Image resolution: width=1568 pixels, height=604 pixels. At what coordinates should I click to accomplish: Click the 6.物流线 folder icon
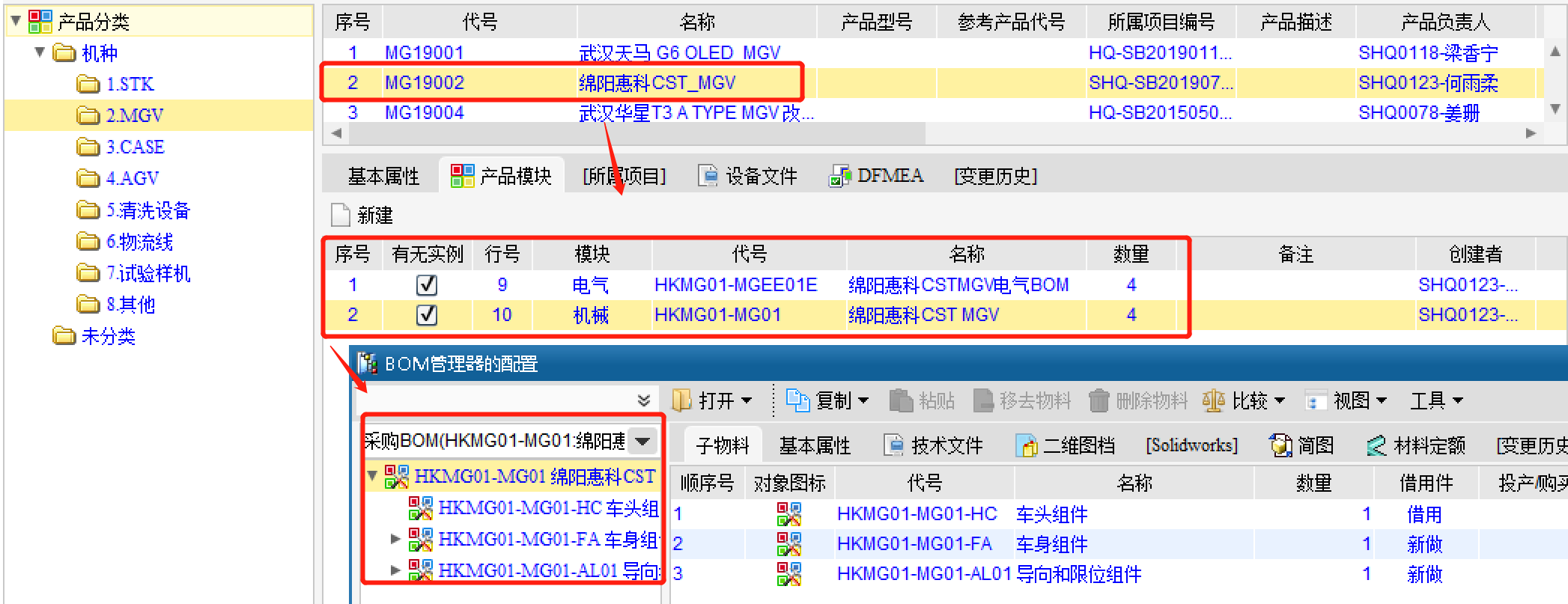(88, 241)
